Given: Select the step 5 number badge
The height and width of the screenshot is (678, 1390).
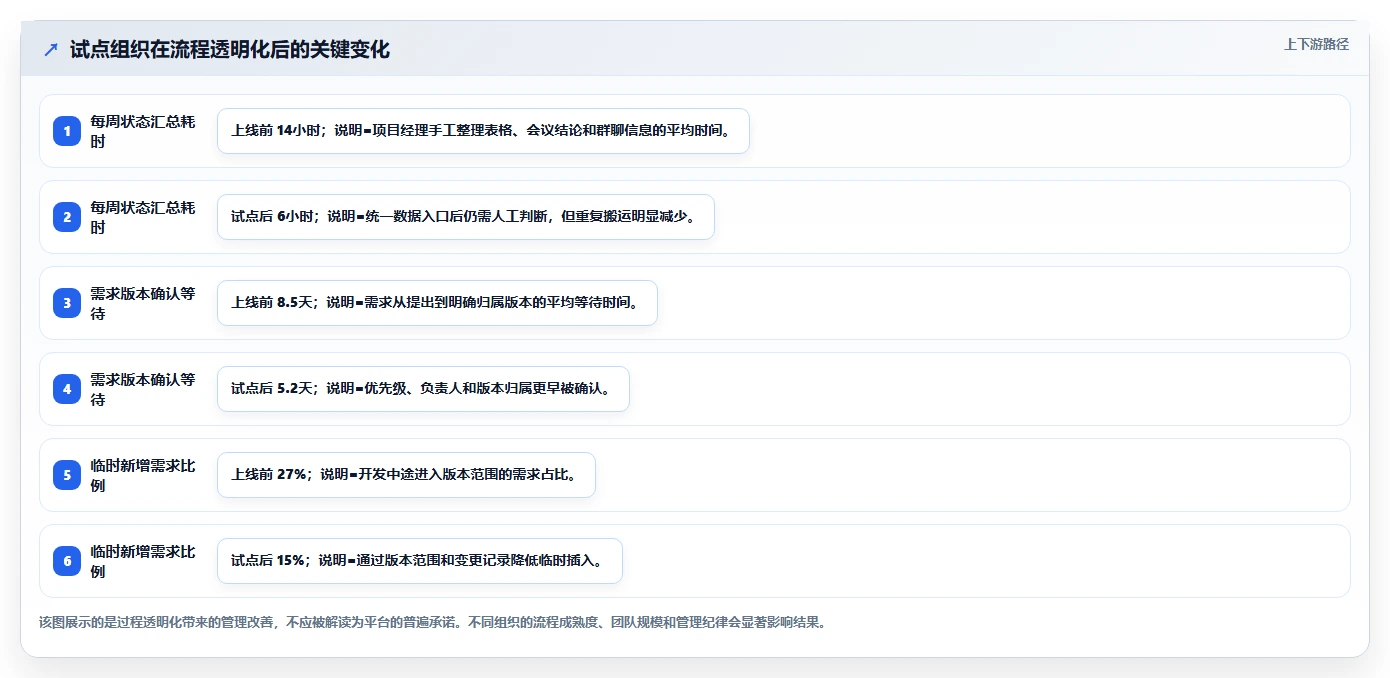Looking at the screenshot, I should pos(67,475).
